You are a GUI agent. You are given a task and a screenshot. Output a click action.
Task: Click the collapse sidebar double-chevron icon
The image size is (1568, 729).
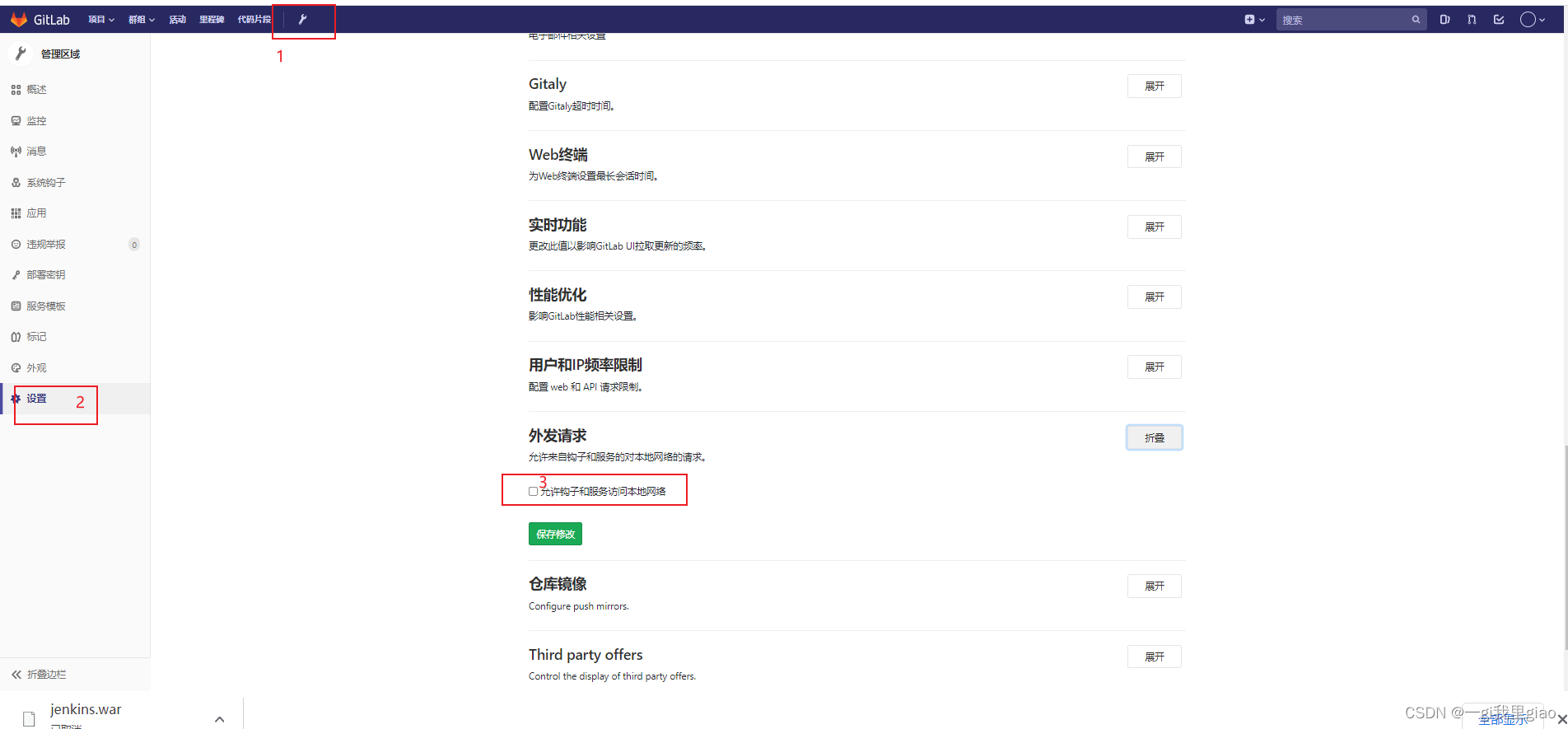pos(16,675)
